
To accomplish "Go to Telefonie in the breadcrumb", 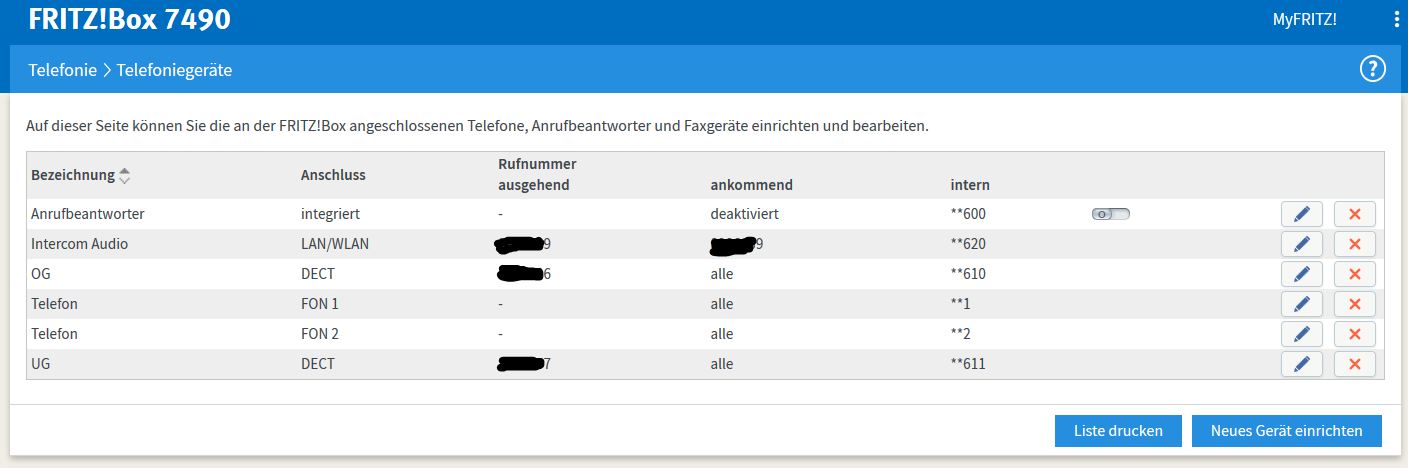I will [x=62, y=70].
